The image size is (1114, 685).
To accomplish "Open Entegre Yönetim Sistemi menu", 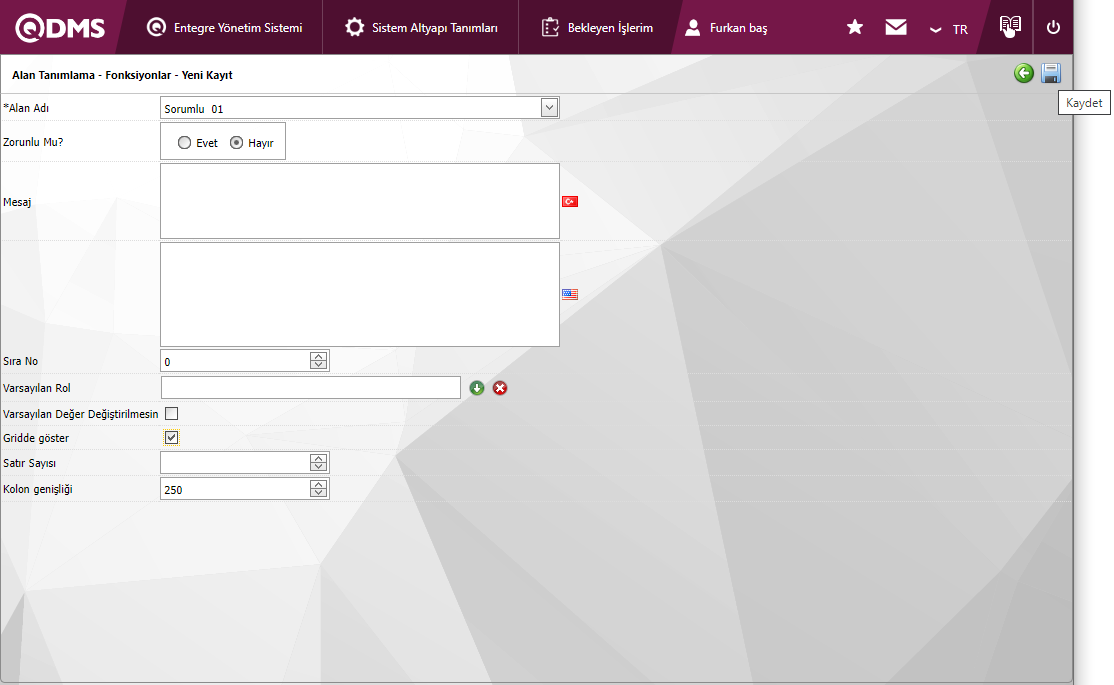I will click(224, 28).
